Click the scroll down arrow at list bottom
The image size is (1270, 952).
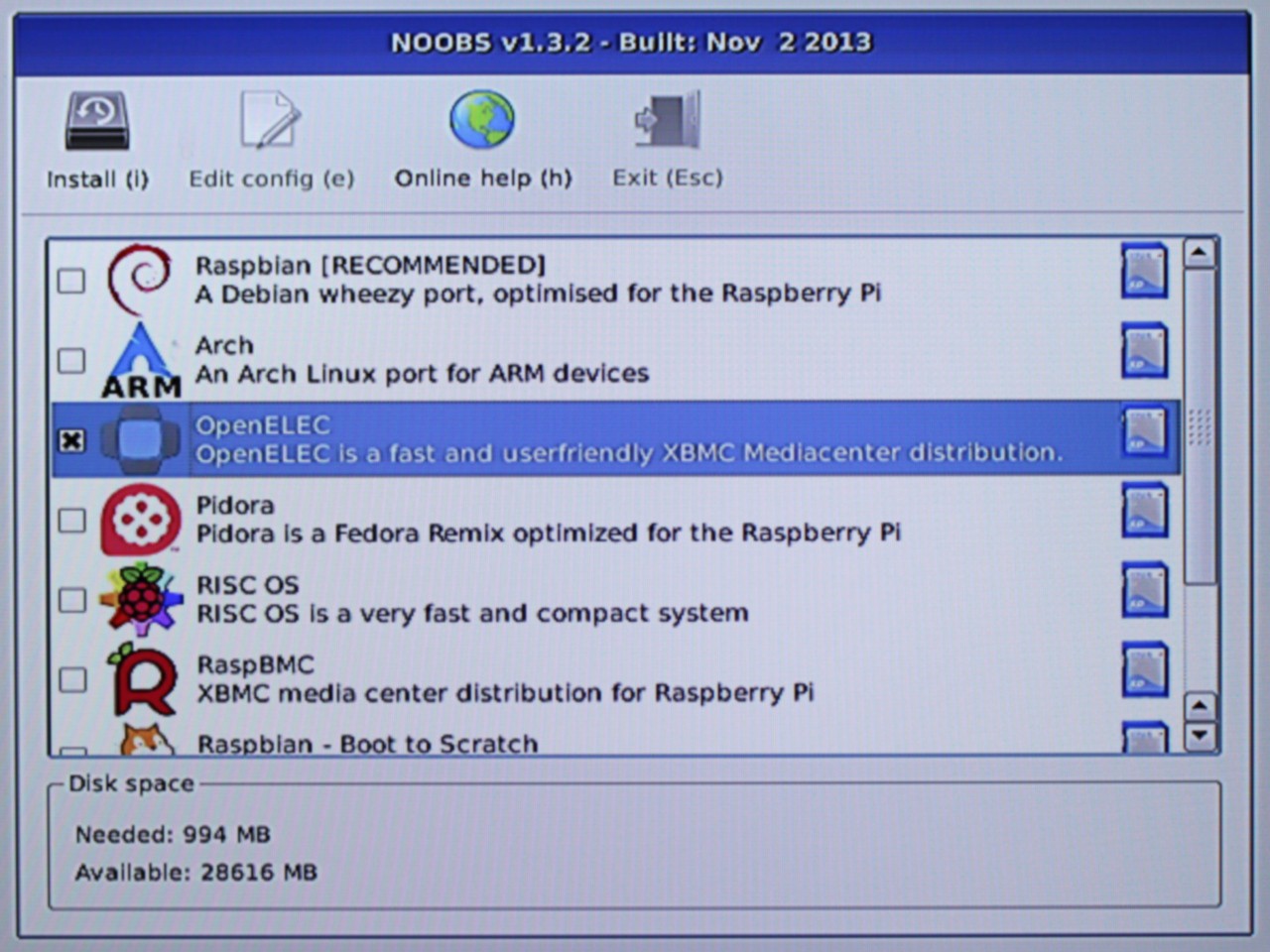[x=1200, y=736]
